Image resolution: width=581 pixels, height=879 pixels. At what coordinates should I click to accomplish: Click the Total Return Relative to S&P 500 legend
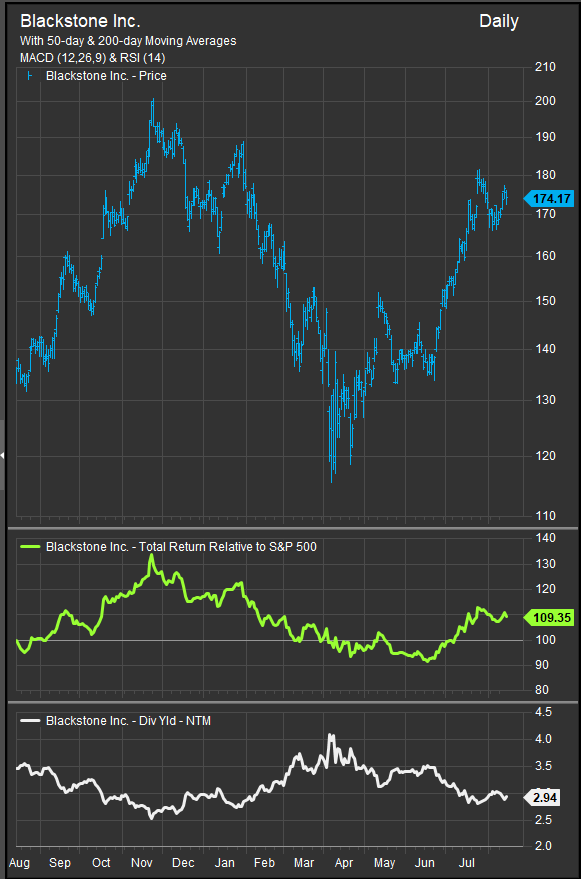pyautogui.click(x=181, y=547)
